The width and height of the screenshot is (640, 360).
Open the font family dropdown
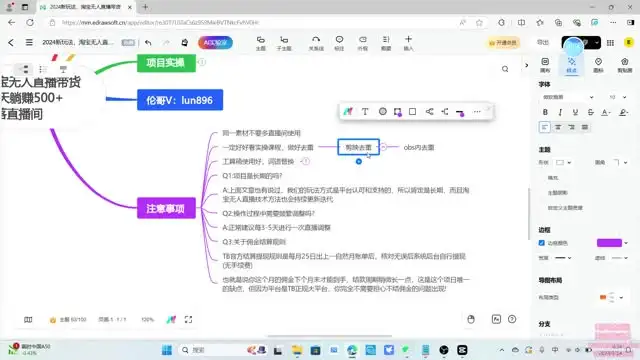567,97
